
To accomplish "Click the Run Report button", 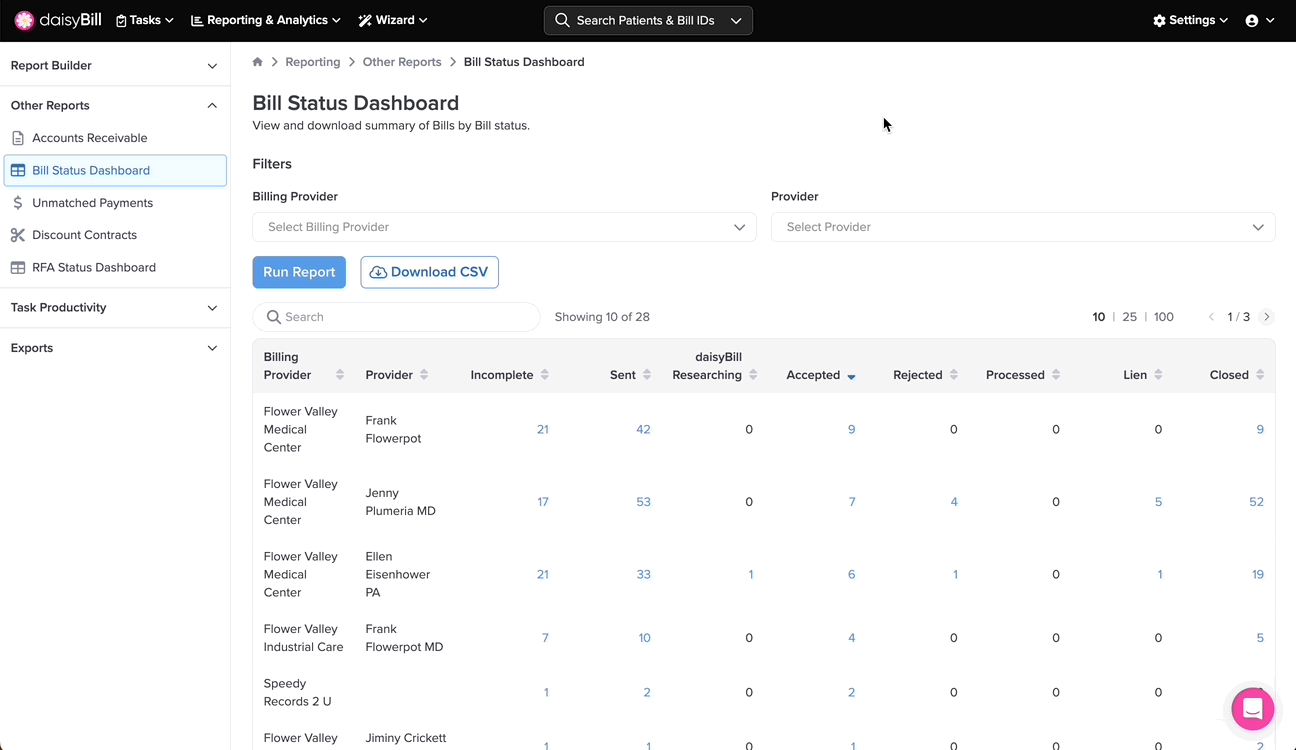I will 299,272.
